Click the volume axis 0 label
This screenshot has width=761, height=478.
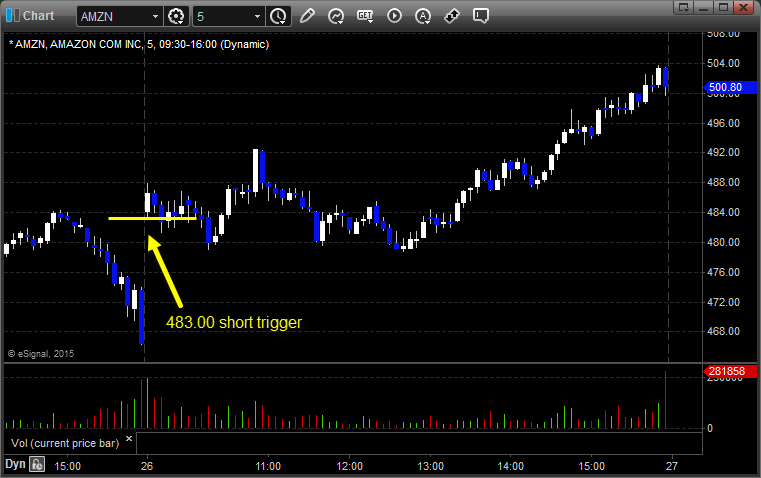(710, 429)
